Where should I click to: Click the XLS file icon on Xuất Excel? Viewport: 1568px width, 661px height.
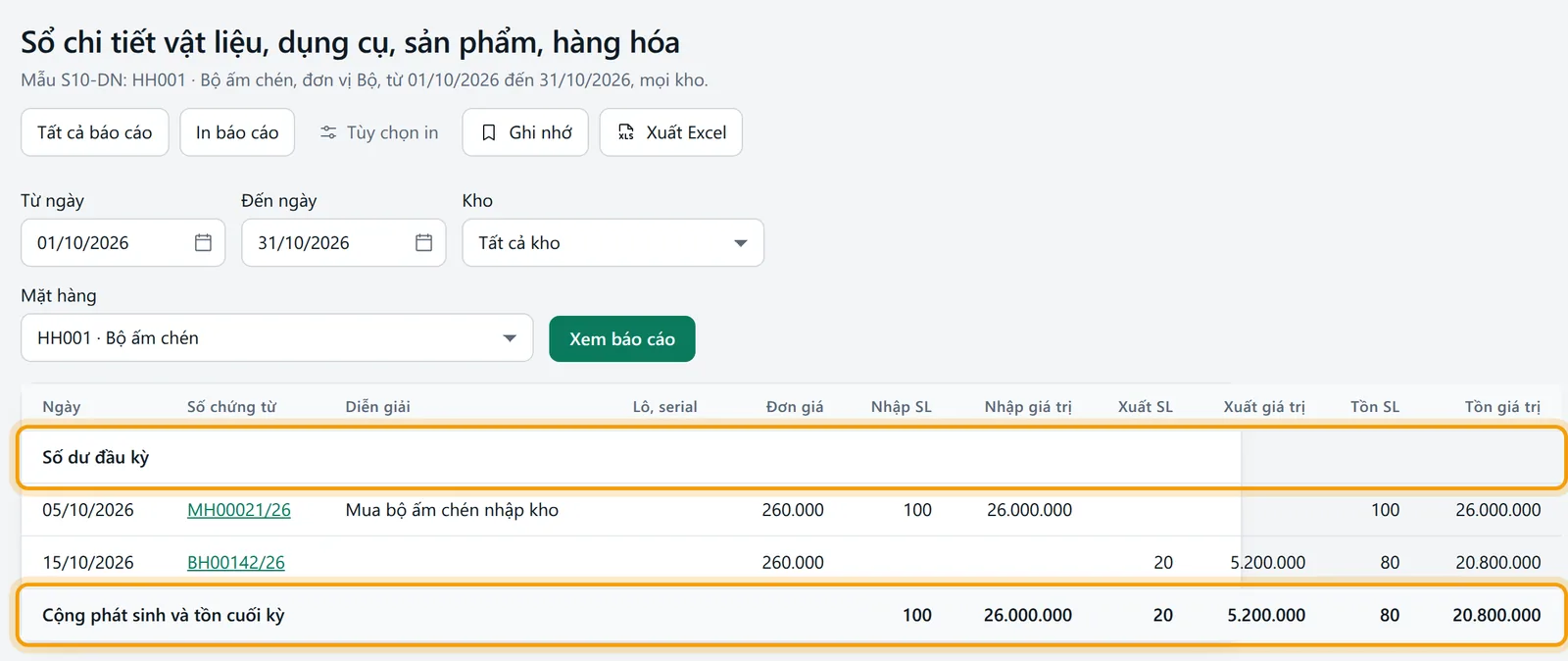625,132
